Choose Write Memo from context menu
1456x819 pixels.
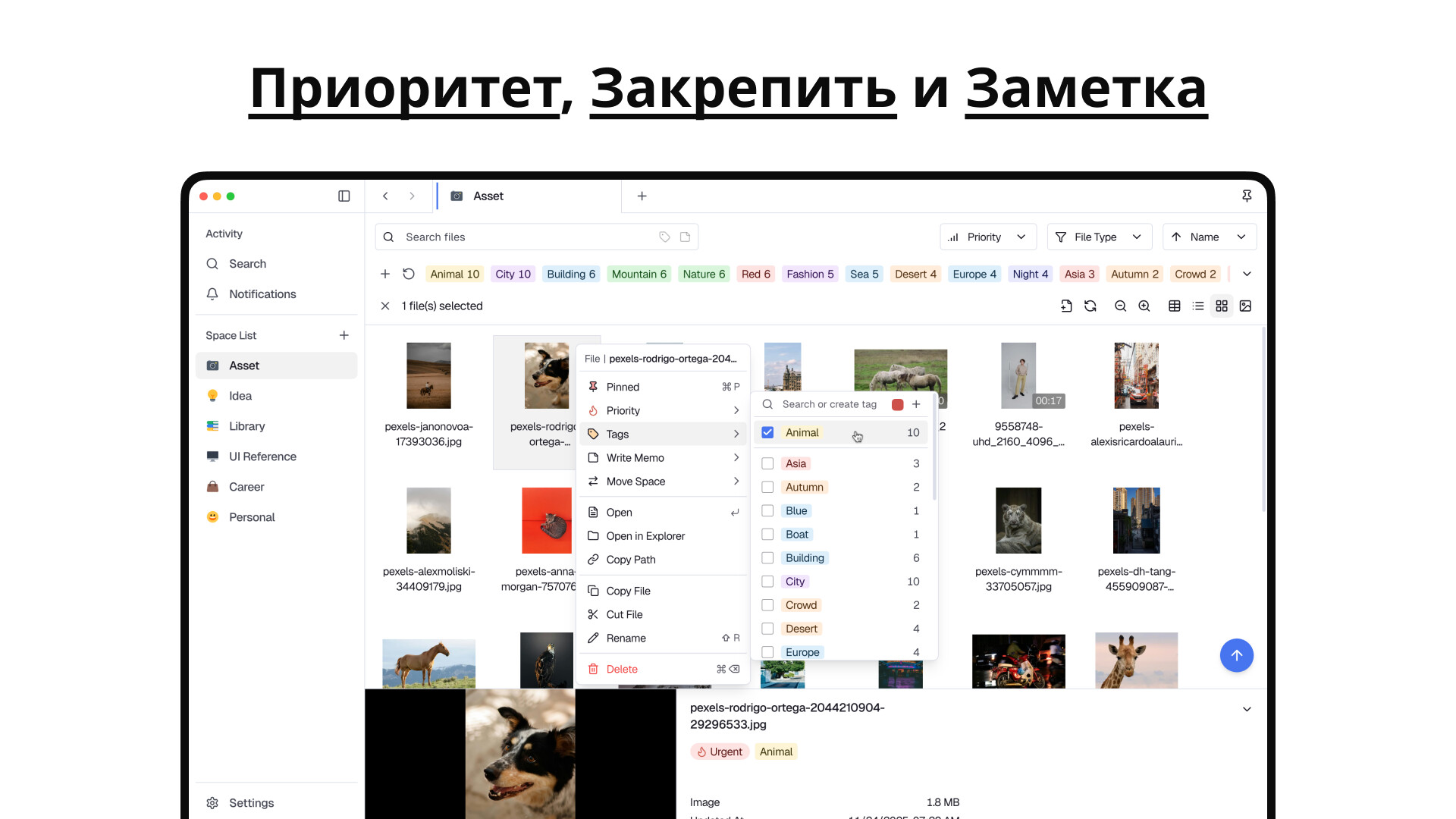(635, 458)
